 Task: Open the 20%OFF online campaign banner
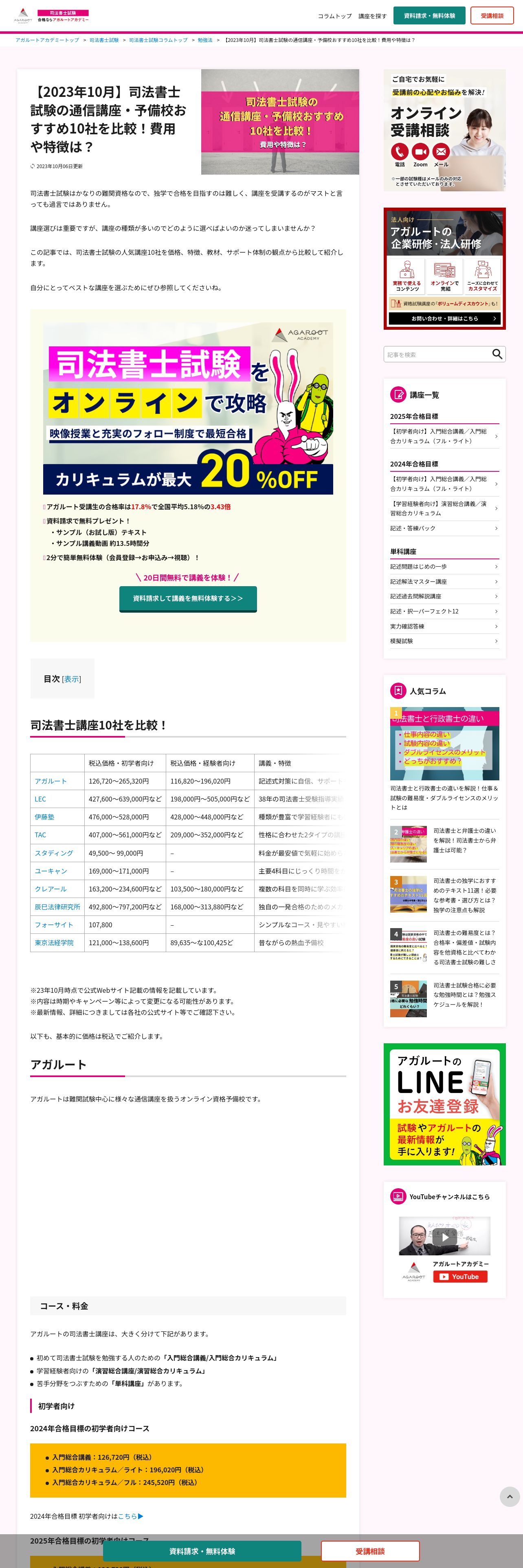coord(188,408)
